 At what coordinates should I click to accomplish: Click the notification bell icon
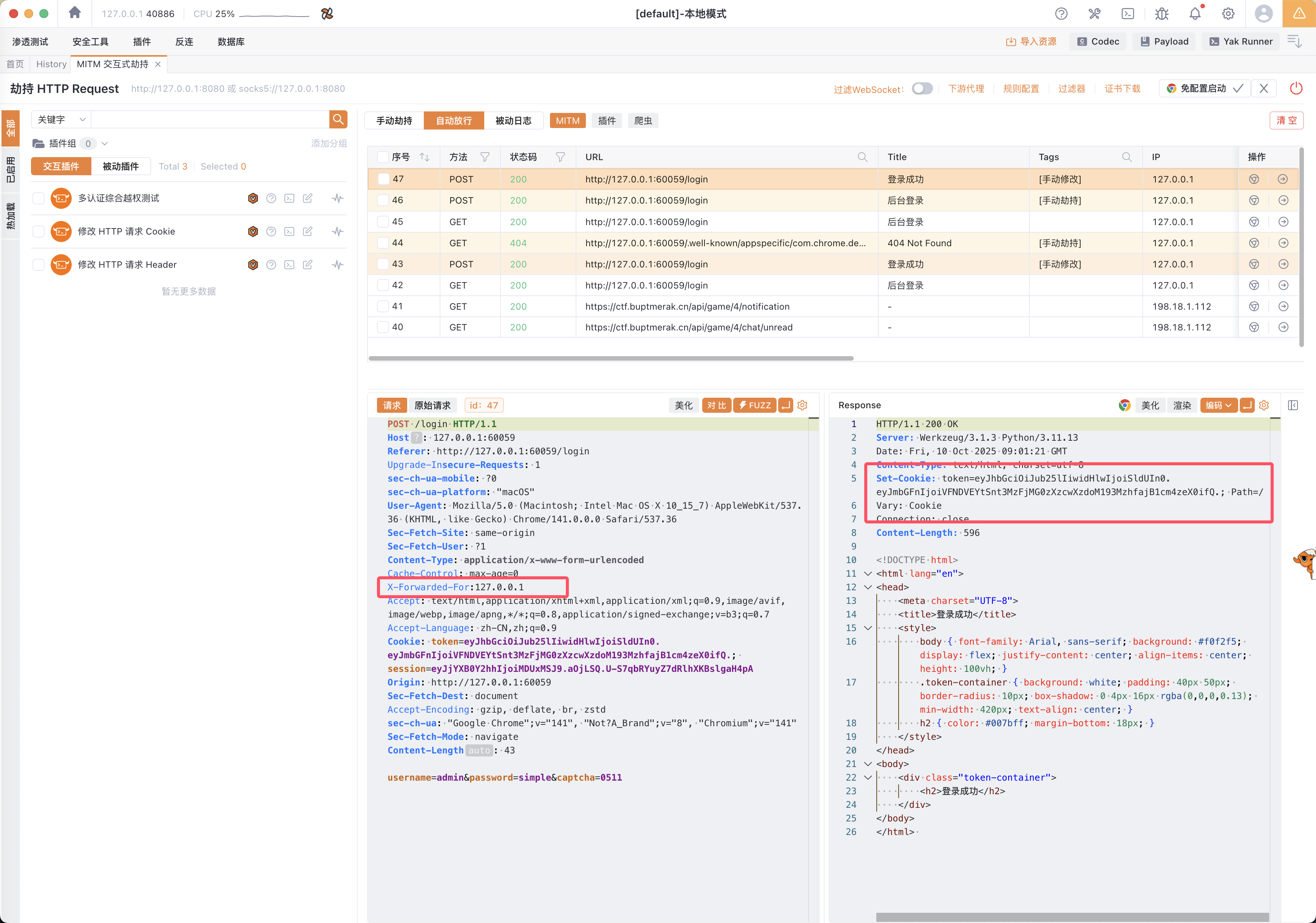1194,14
